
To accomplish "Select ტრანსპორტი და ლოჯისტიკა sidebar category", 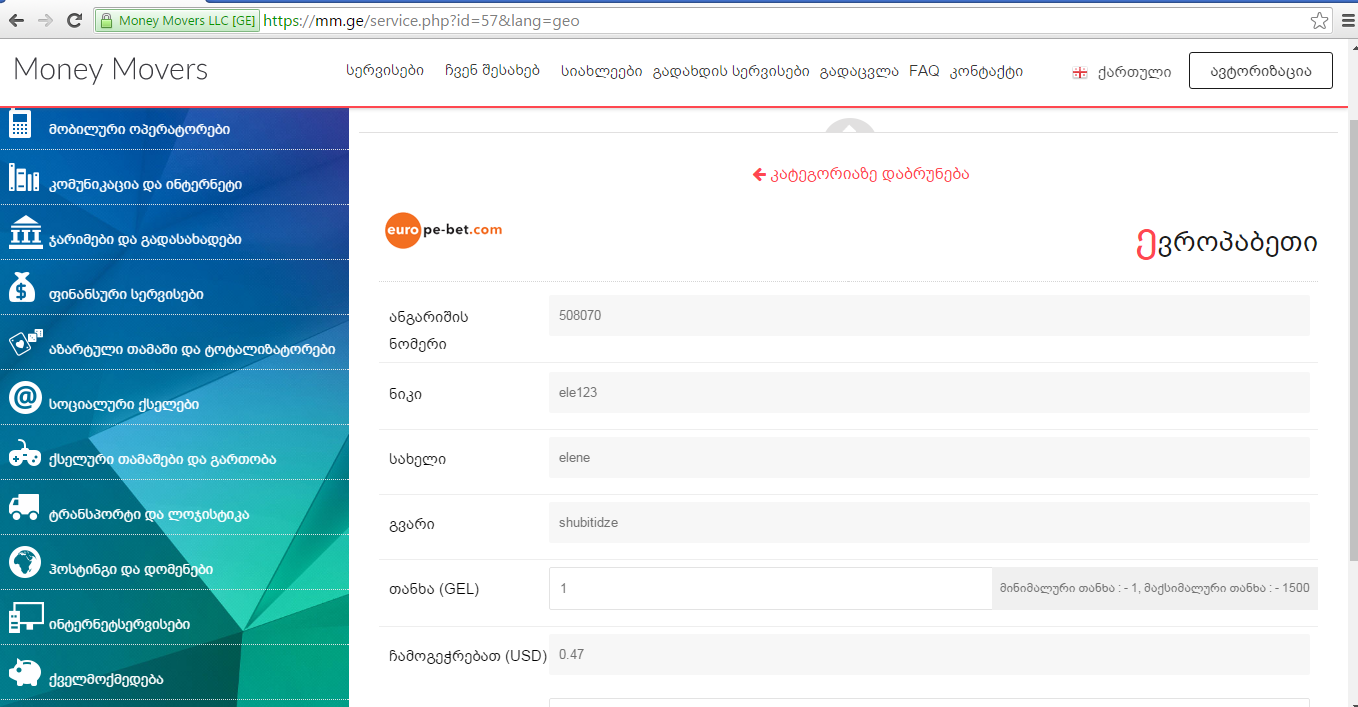I will click(174, 509).
